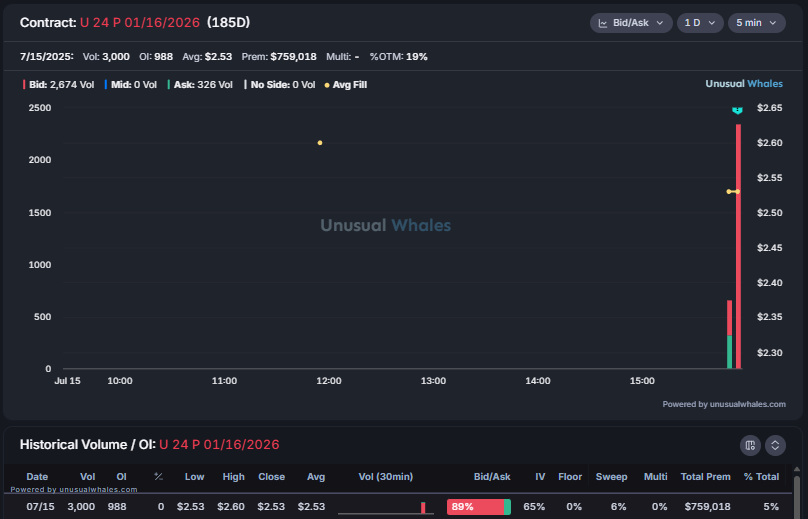Click the 65% IV cell
Screen dimensions: 808x519
click(534, 507)
